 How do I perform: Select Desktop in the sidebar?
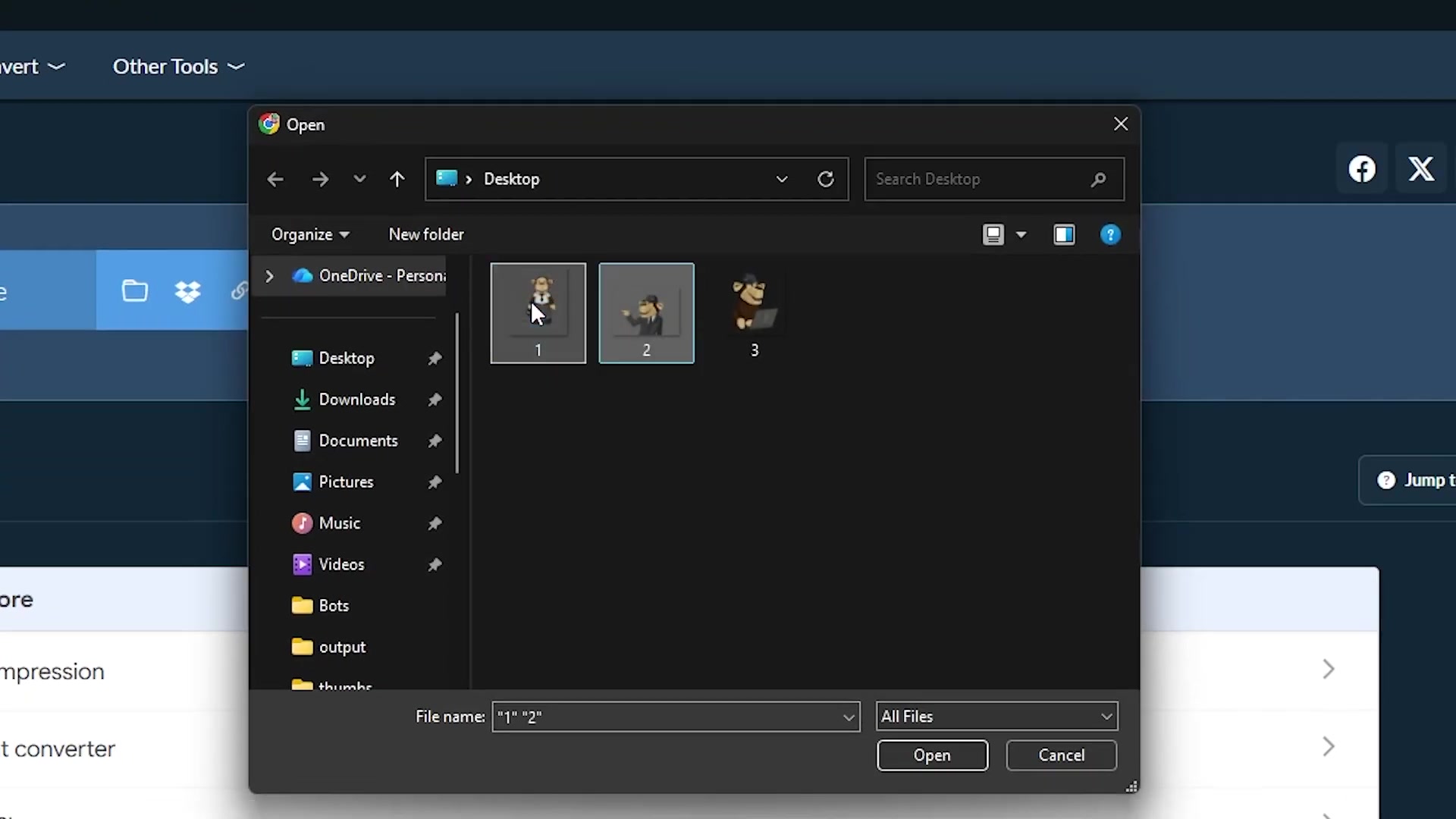pyautogui.click(x=334, y=358)
